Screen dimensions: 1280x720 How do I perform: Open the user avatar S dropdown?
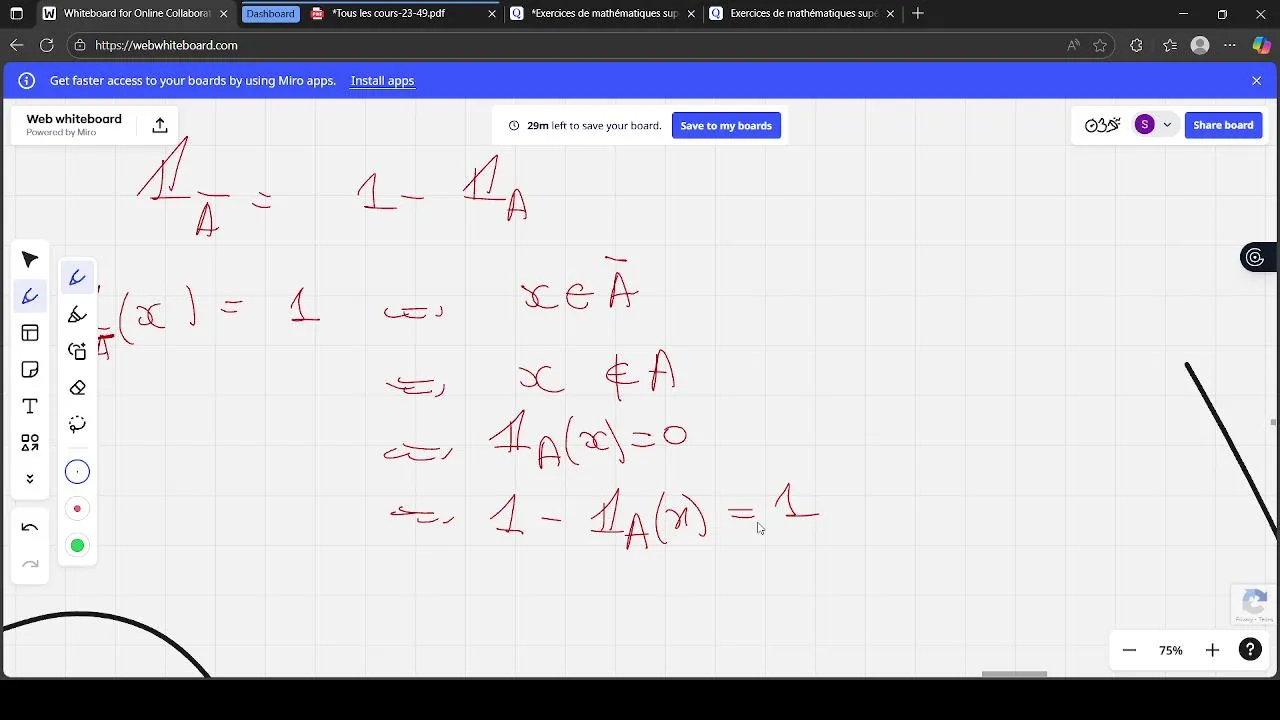pos(1154,125)
